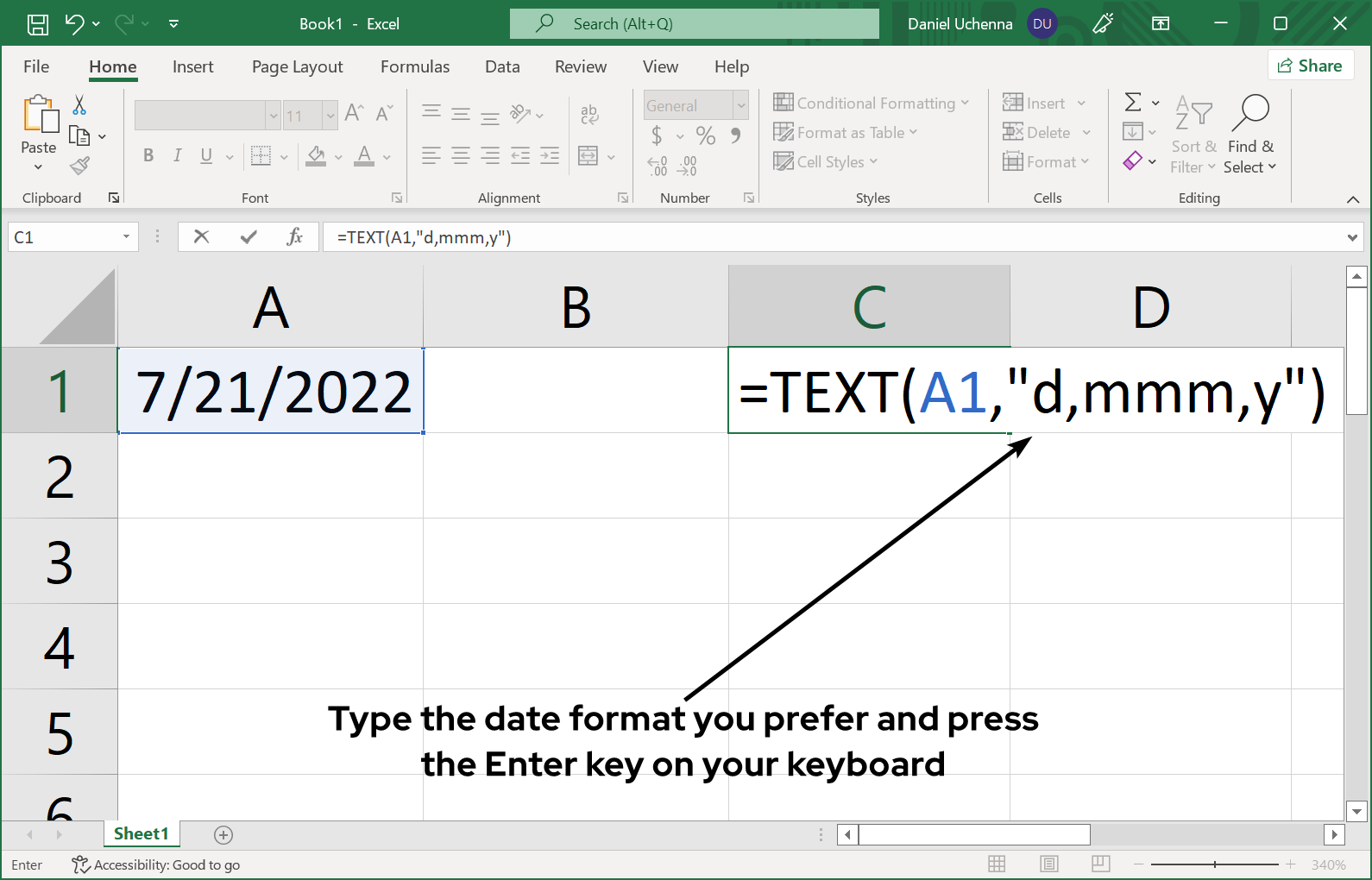The height and width of the screenshot is (880, 1372).
Task: Open Insert Function fx dialog
Action: (x=294, y=236)
